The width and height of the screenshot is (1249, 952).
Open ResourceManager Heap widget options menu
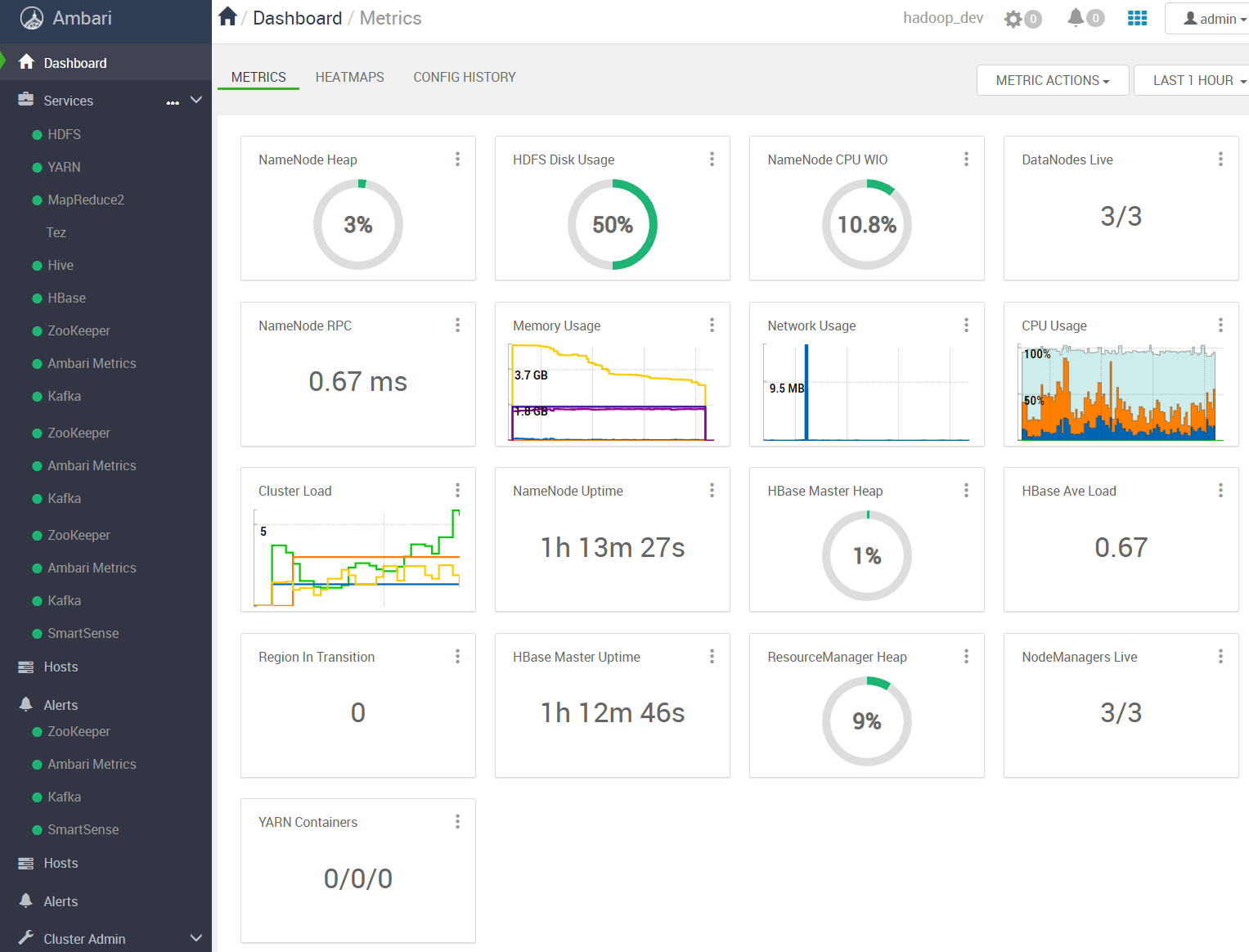[x=966, y=657]
